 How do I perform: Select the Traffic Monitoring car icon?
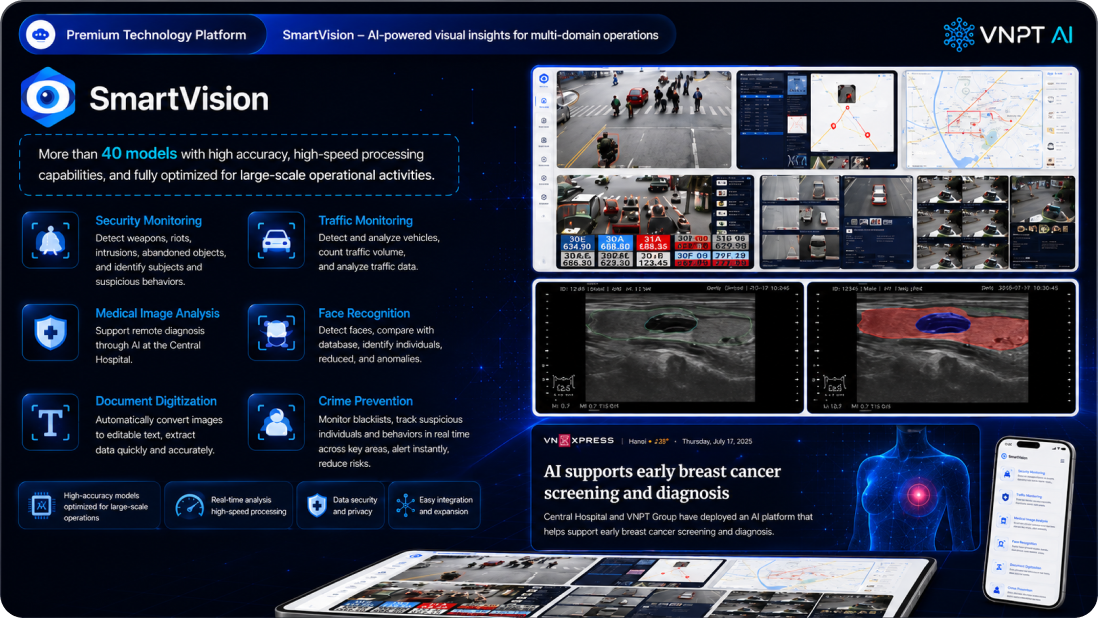pyautogui.click(x=276, y=240)
